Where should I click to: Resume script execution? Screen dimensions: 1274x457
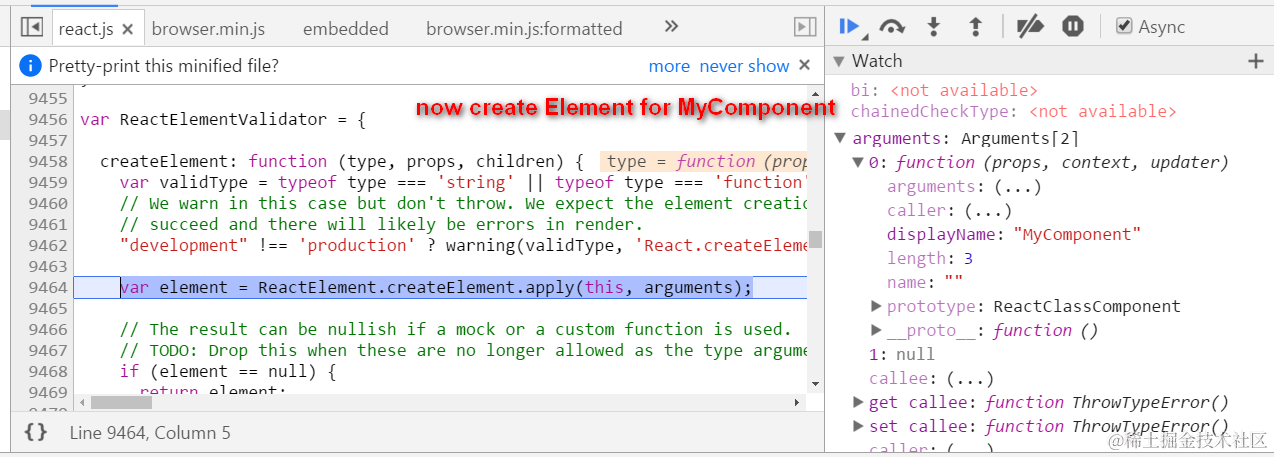tap(850, 27)
